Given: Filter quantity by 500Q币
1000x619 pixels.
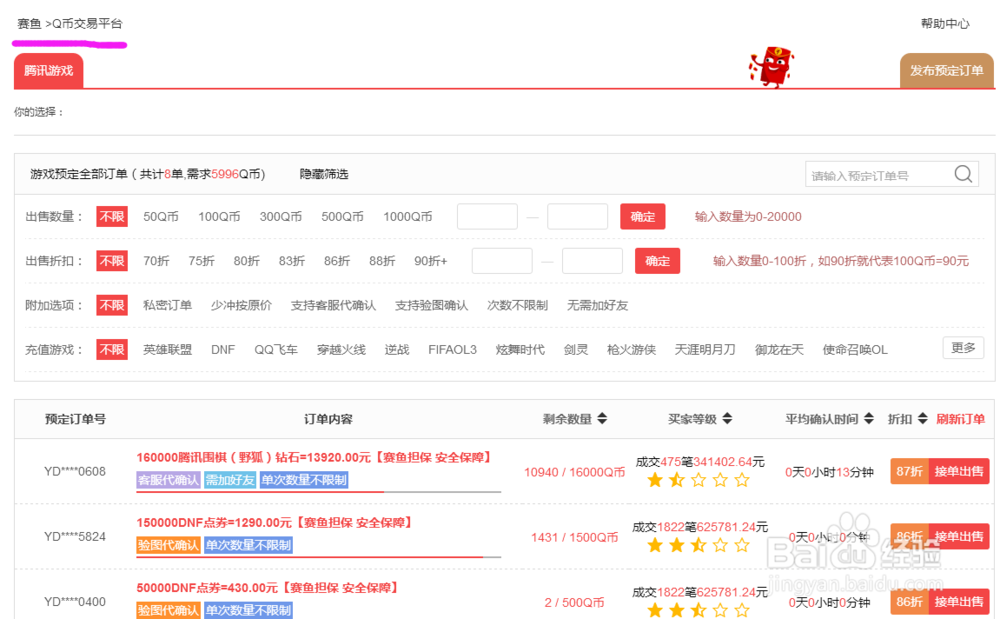Looking at the screenshot, I should click(x=342, y=217).
